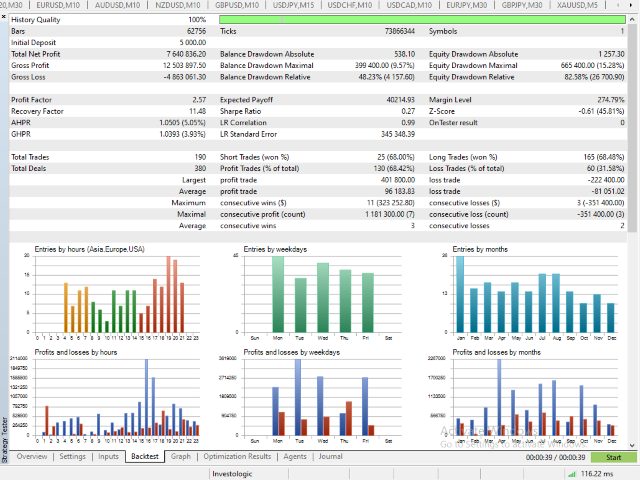Switch to the EURUSD,M10 chart tab

56,6
